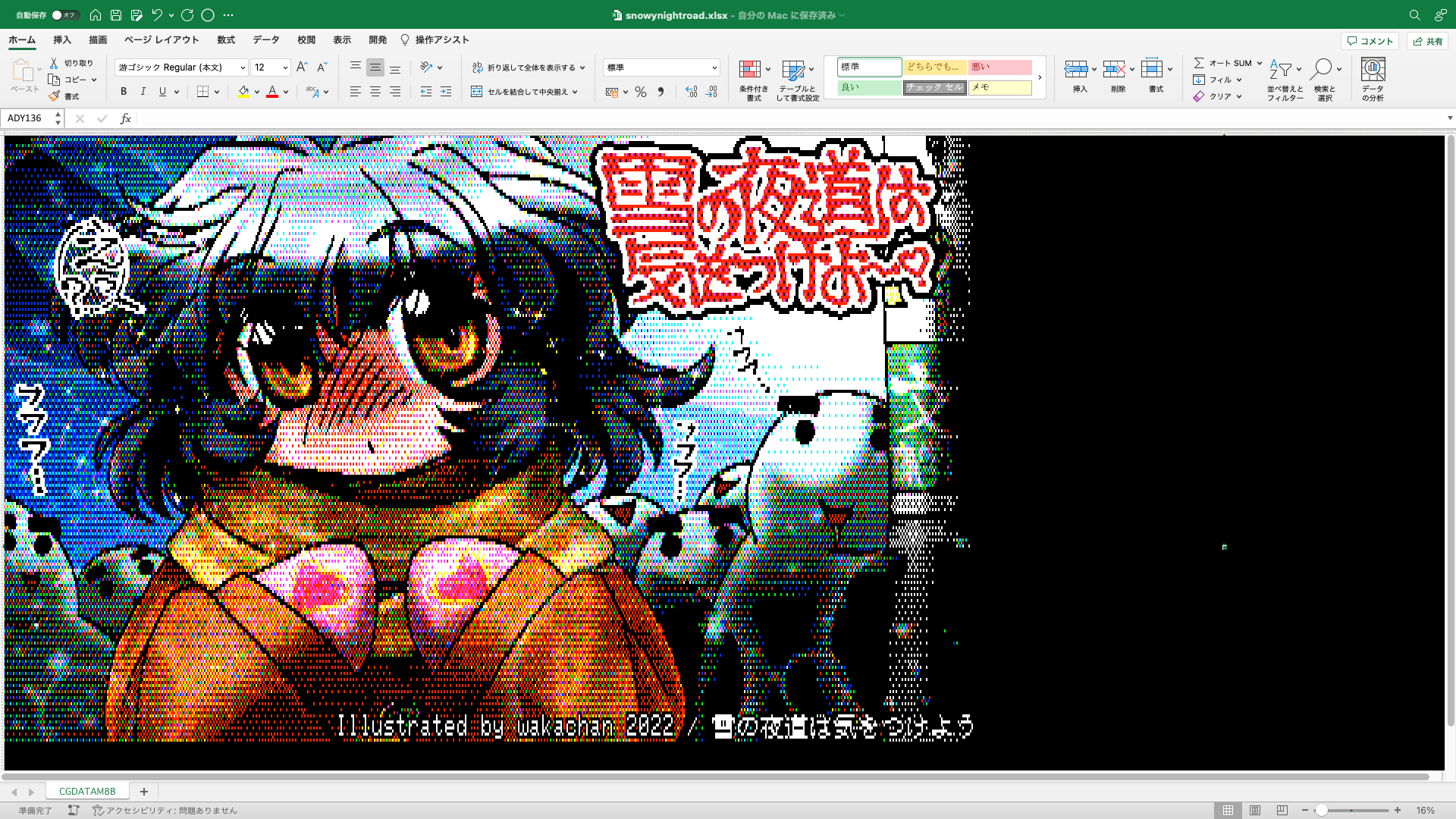Expand Fill (フィル) dropdown
The image size is (1456, 819).
coord(1239,80)
